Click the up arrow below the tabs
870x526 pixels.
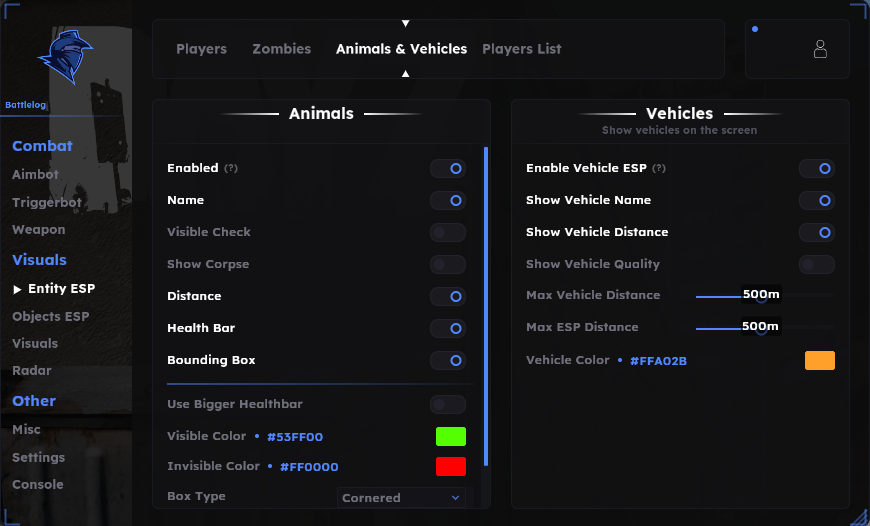406,74
